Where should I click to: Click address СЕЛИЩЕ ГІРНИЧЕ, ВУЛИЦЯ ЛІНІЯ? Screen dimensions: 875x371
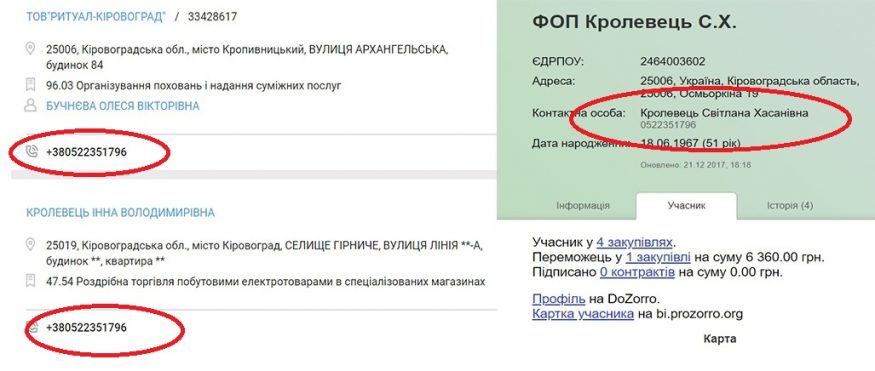[266, 253]
